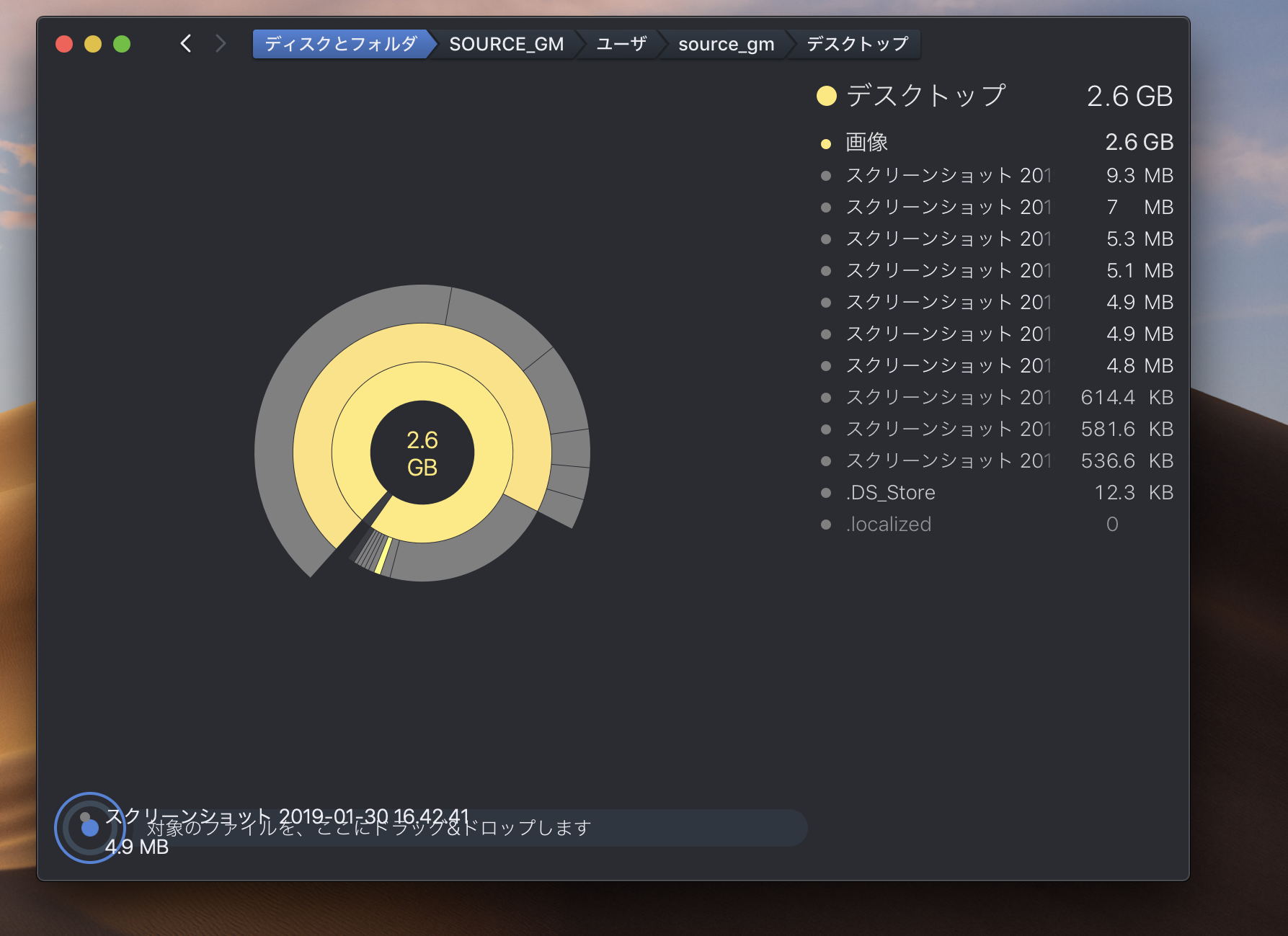Viewport: 1288px width, 936px height.
Task: Click the yellow dot beside デスクトップ title
Action: [x=827, y=96]
